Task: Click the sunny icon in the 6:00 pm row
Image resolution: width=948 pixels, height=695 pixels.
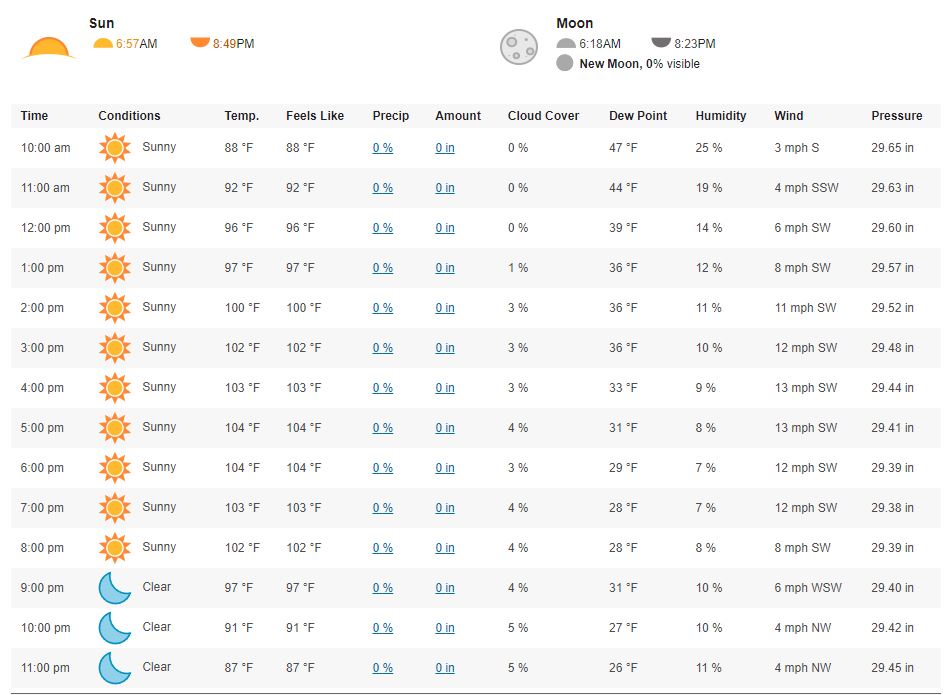Action: coord(115,468)
